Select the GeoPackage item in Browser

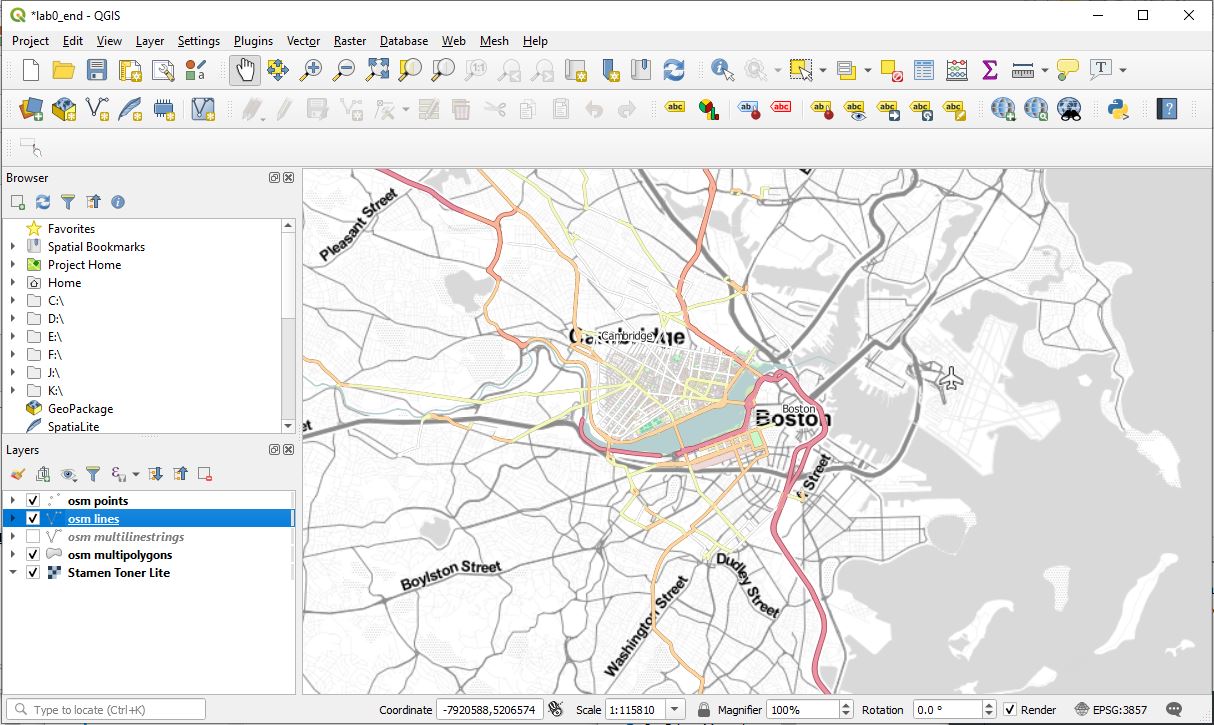coord(80,409)
